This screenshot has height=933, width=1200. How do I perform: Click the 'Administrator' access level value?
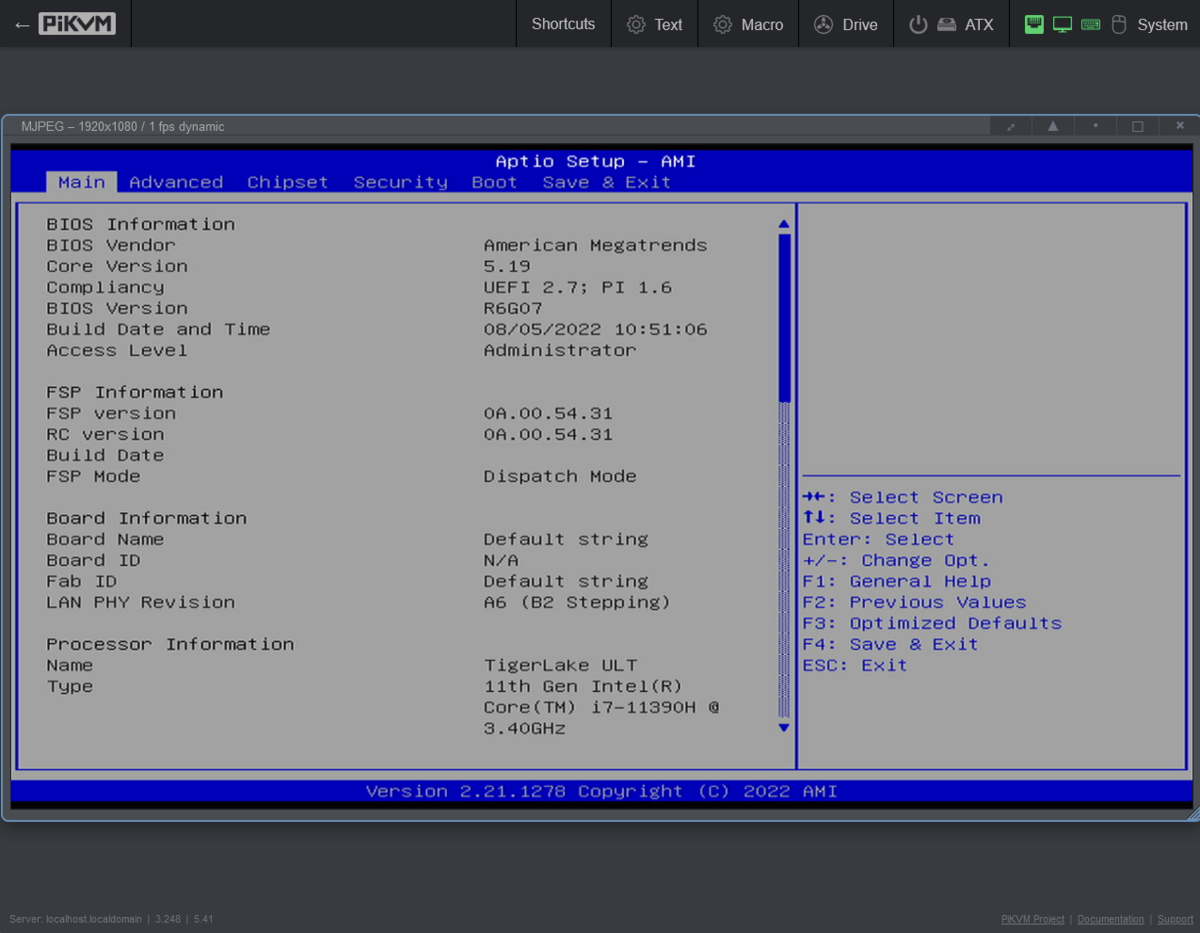pos(560,350)
